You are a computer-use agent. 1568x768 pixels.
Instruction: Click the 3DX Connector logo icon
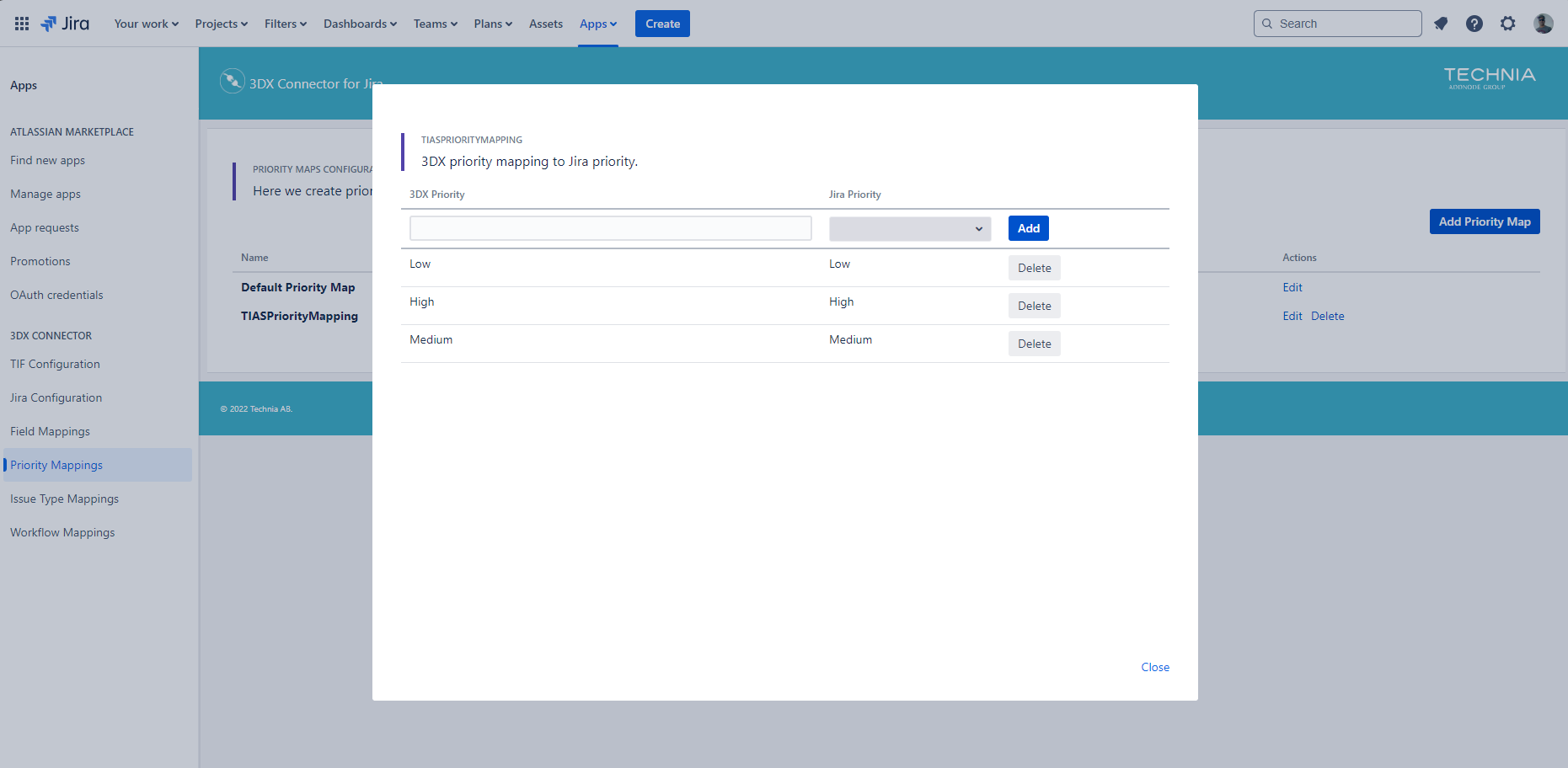pyautogui.click(x=232, y=81)
